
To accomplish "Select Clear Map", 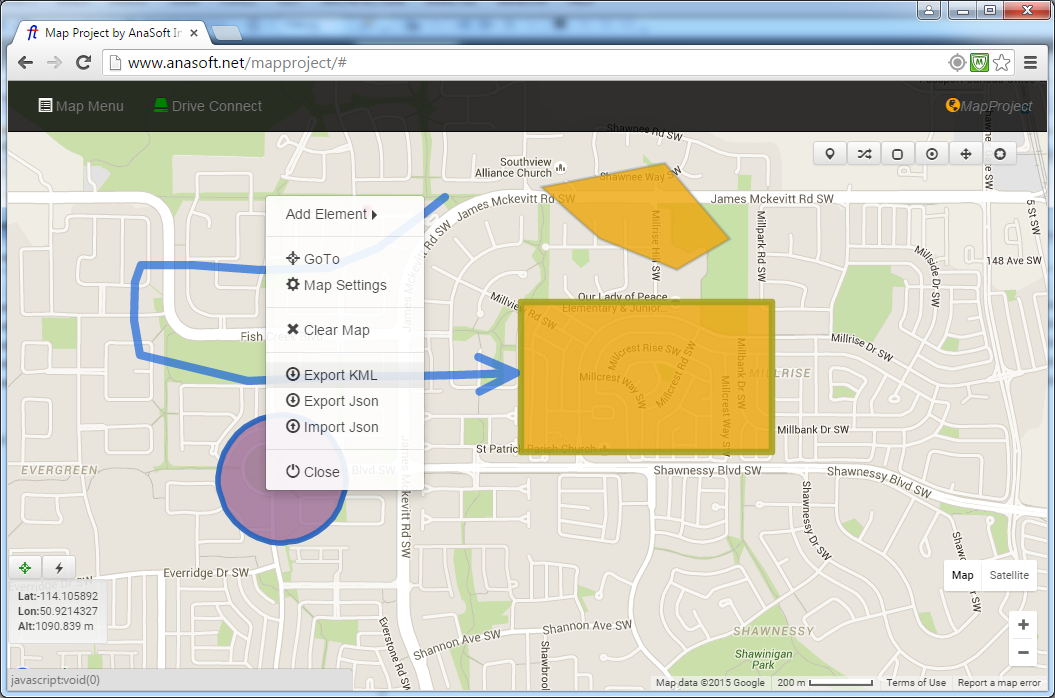I will (344, 330).
